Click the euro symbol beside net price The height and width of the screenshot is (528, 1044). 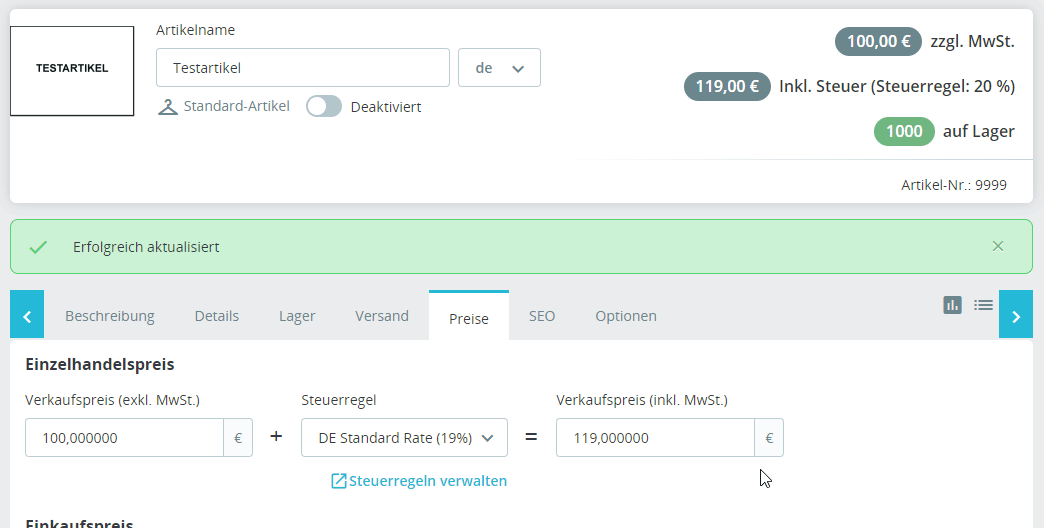tap(238, 437)
